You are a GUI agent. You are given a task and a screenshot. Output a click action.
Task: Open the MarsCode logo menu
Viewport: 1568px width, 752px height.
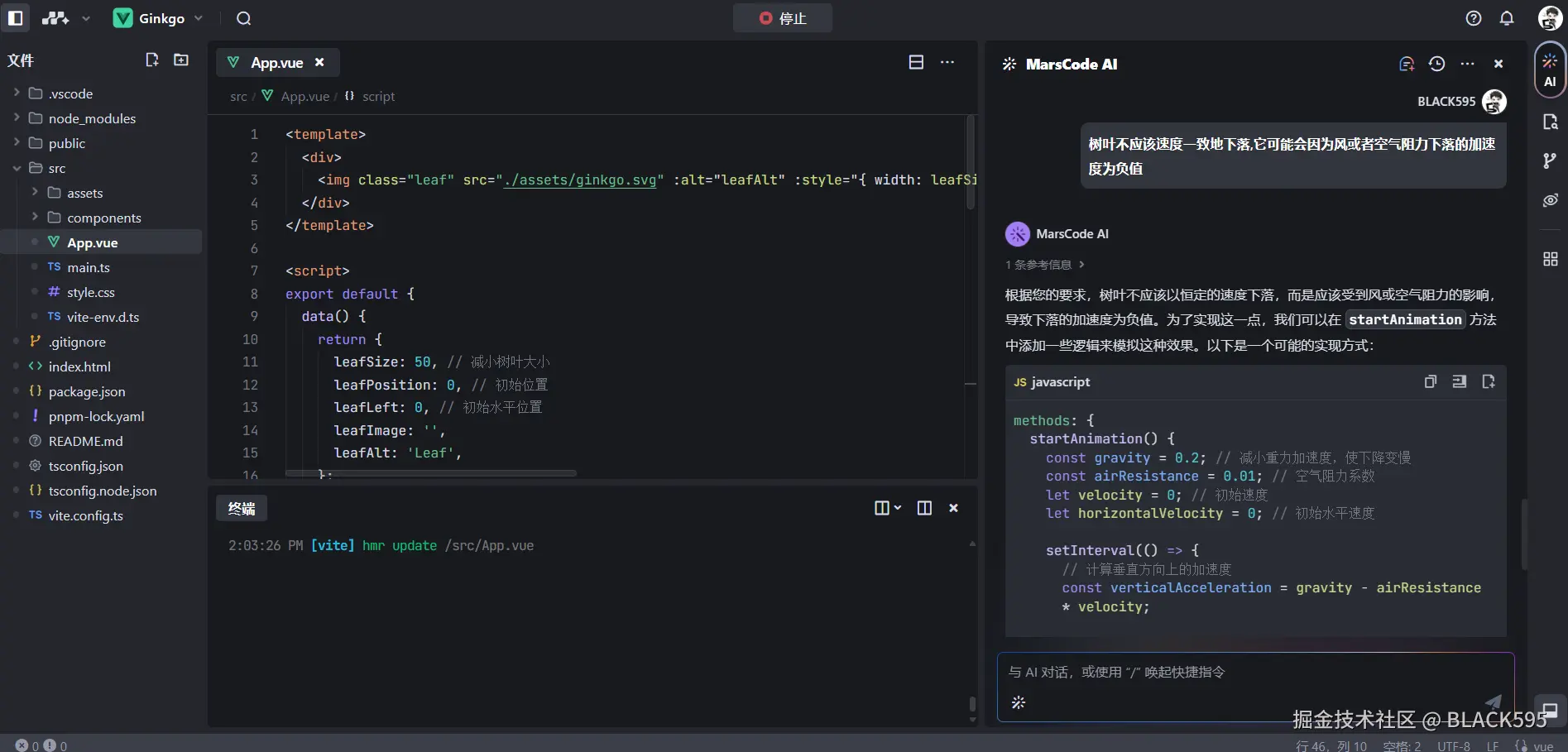point(65,18)
